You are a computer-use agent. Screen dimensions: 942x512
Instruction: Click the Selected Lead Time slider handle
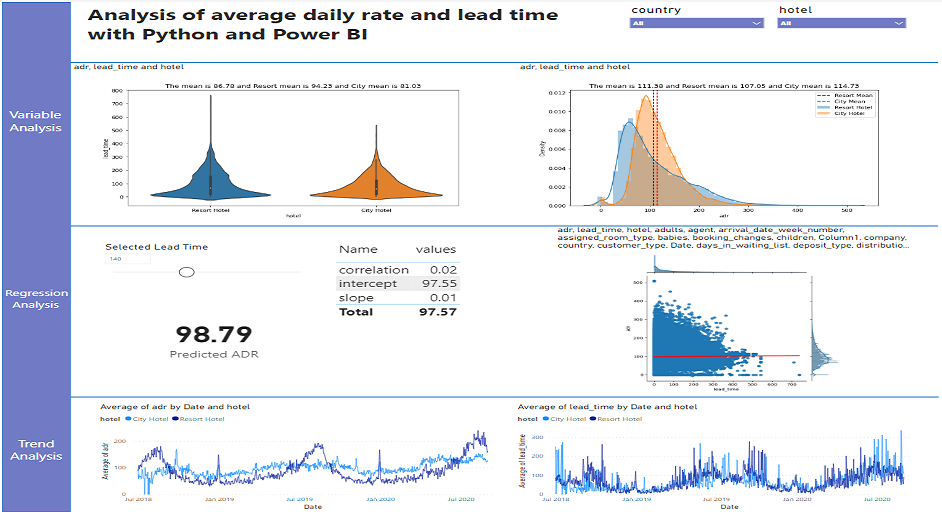click(186, 271)
